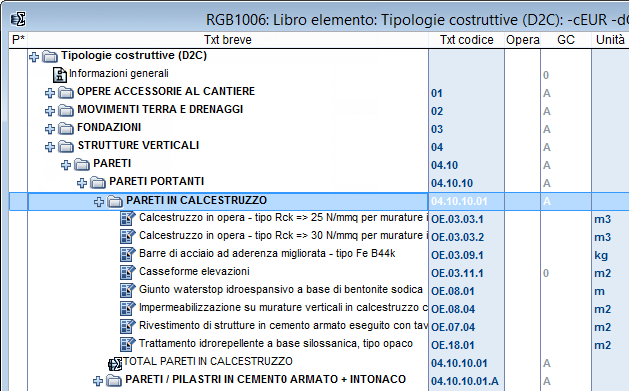Image resolution: width=629 pixels, height=391 pixels.
Task: Click folder icon of PARETI / PILASTRI IN CEMENTO ARMATO
Action: [114, 381]
